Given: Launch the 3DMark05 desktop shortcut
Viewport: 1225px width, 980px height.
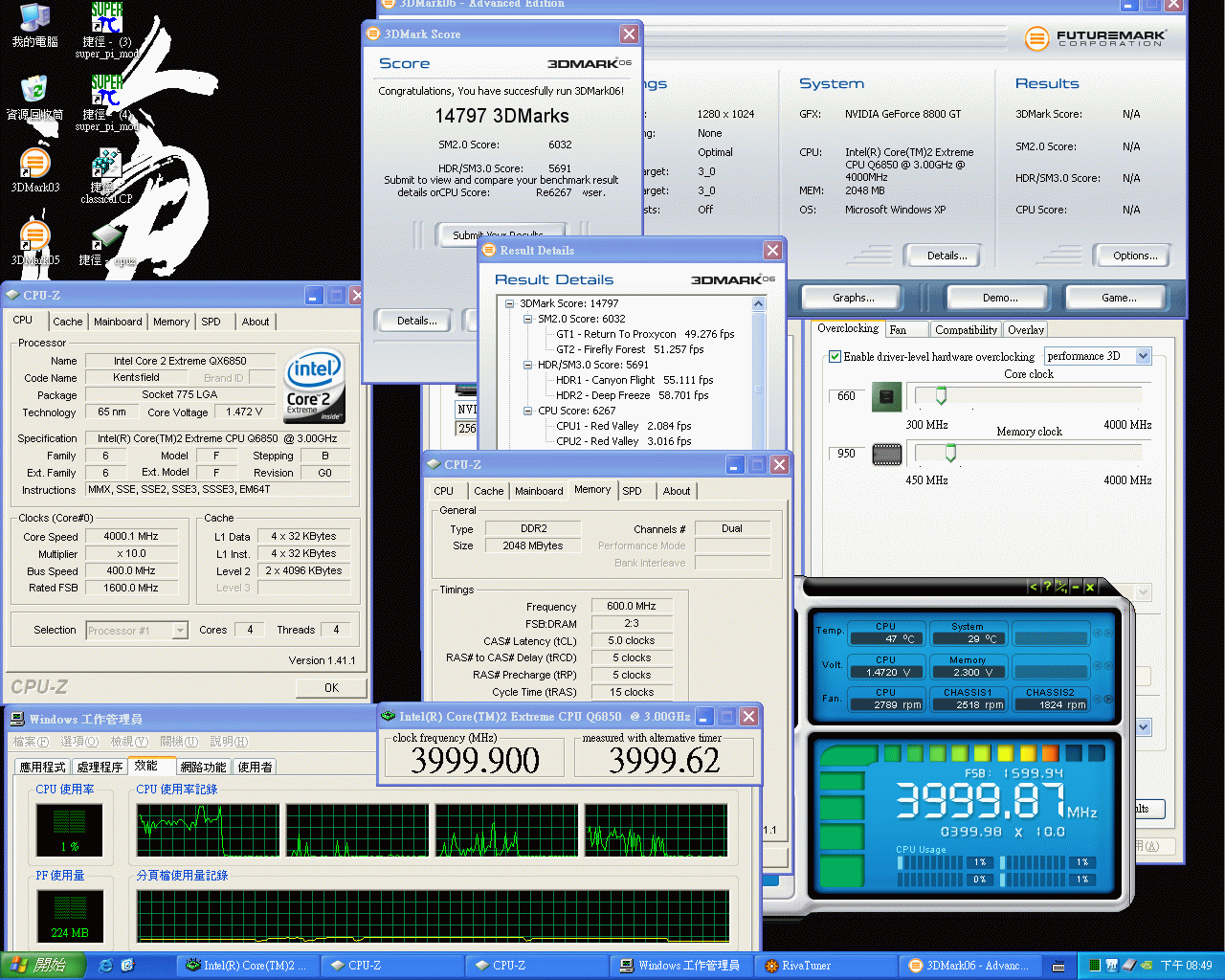Looking at the screenshot, I should 34,236.
